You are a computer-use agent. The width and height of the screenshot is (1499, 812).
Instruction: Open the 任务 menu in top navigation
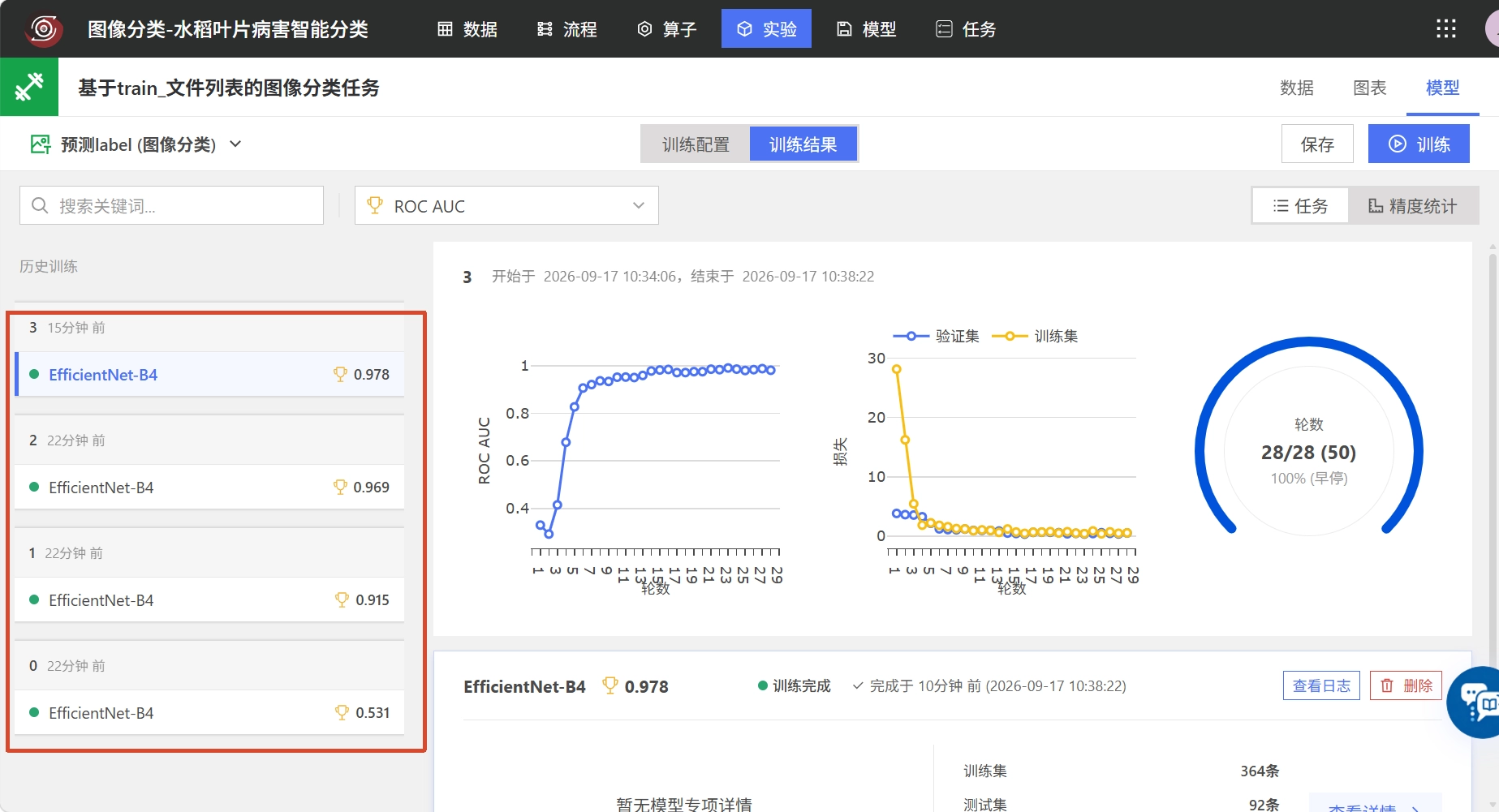point(967,29)
